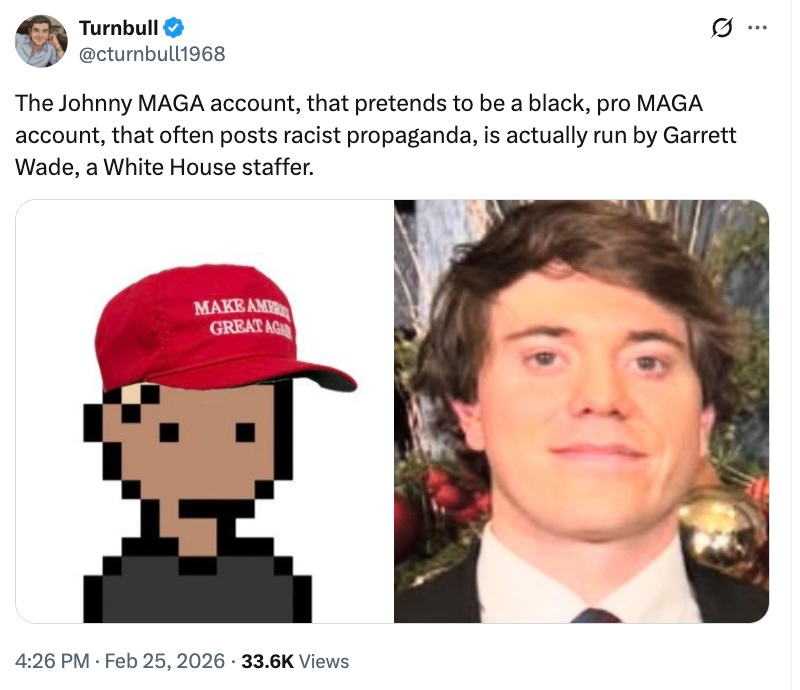Click the 4:26 PM timestamp

pos(53,661)
